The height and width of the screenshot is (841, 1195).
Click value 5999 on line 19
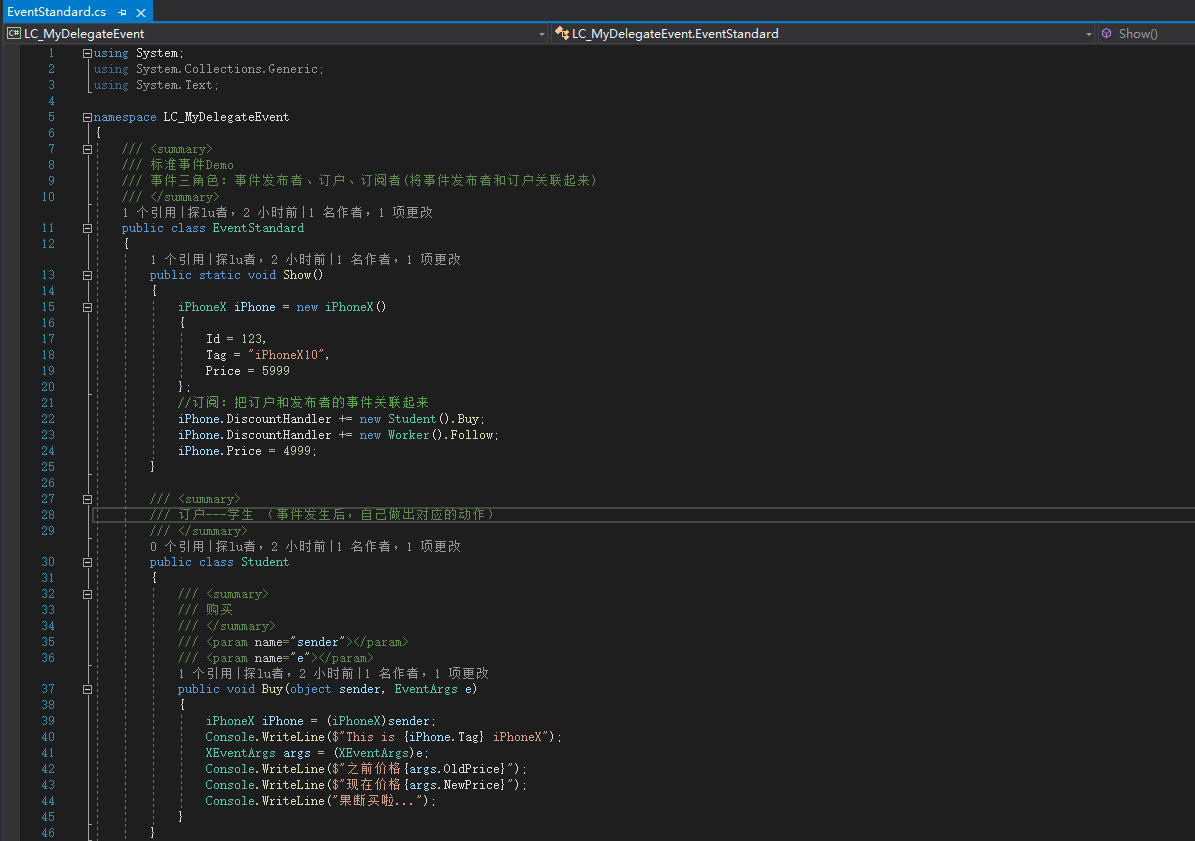point(276,371)
